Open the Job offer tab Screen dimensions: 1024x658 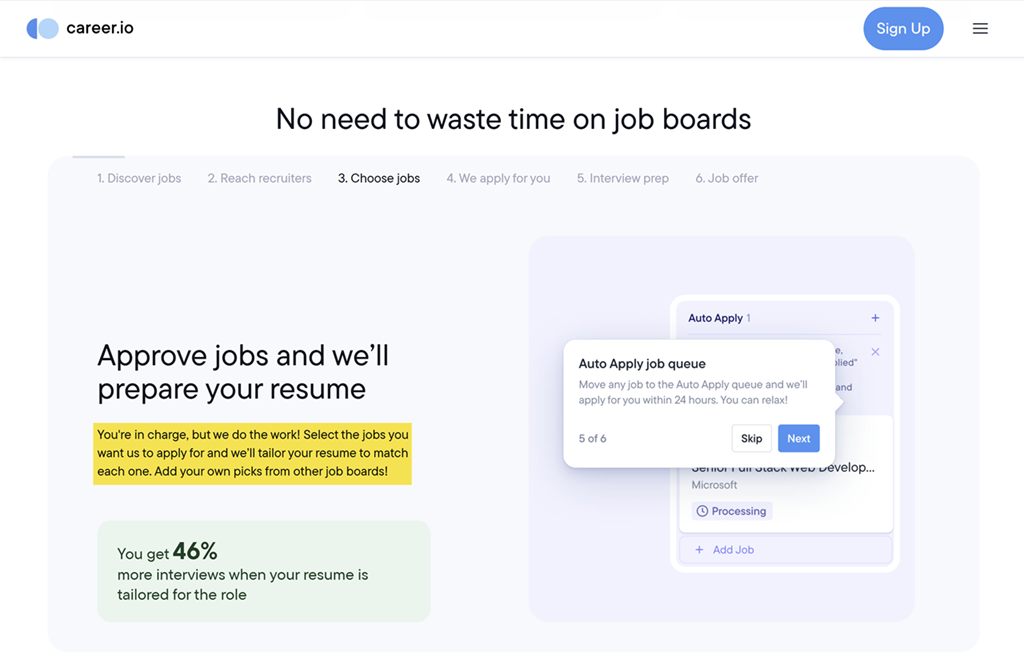(x=727, y=178)
